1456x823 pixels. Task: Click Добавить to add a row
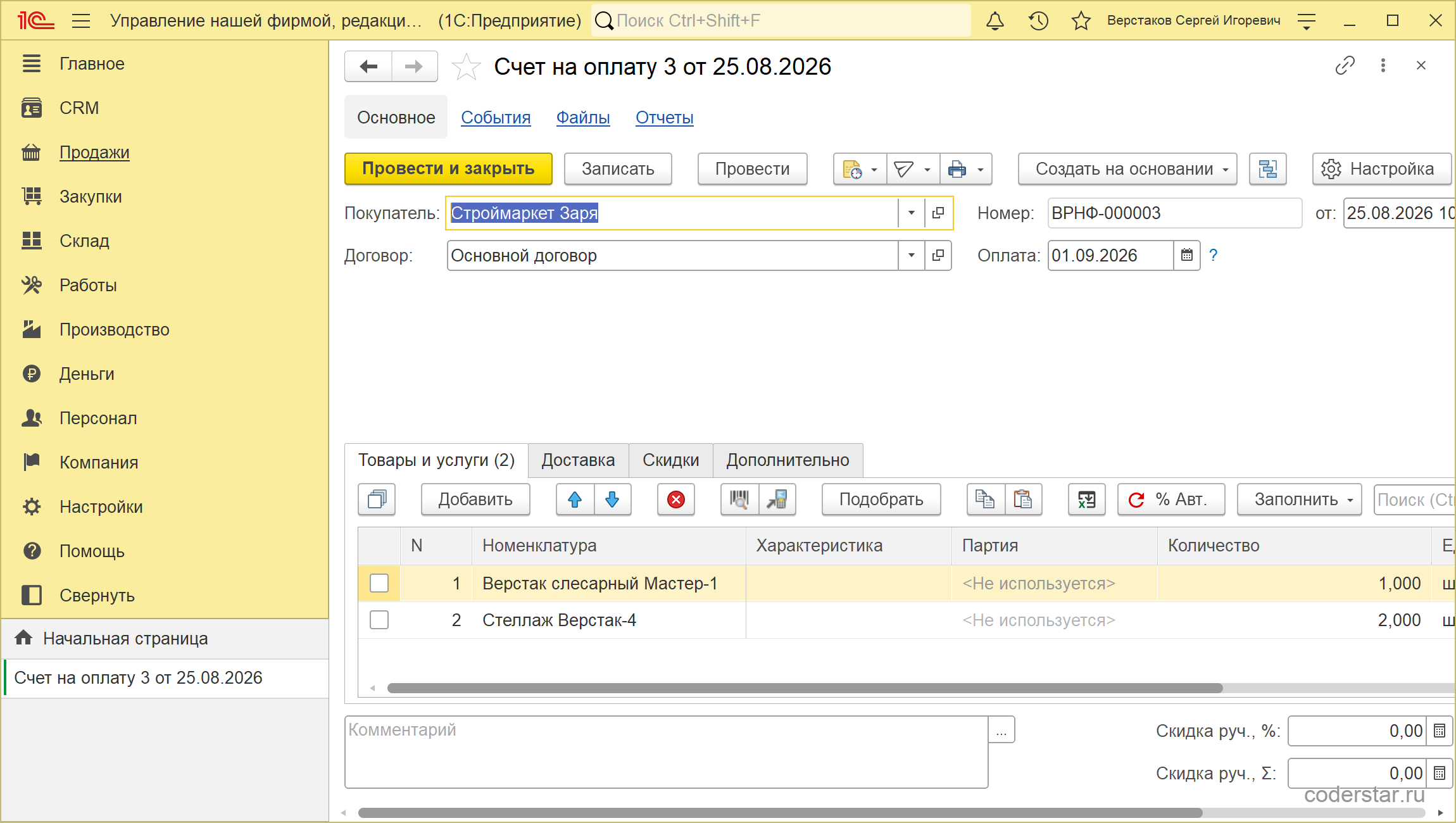475,499
